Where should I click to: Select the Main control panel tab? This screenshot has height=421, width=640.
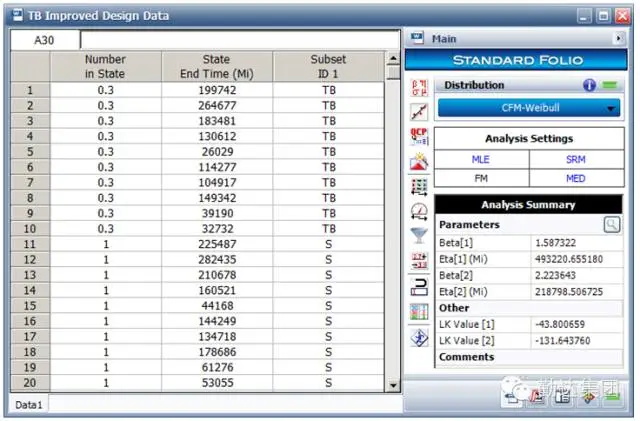point(444,39)
